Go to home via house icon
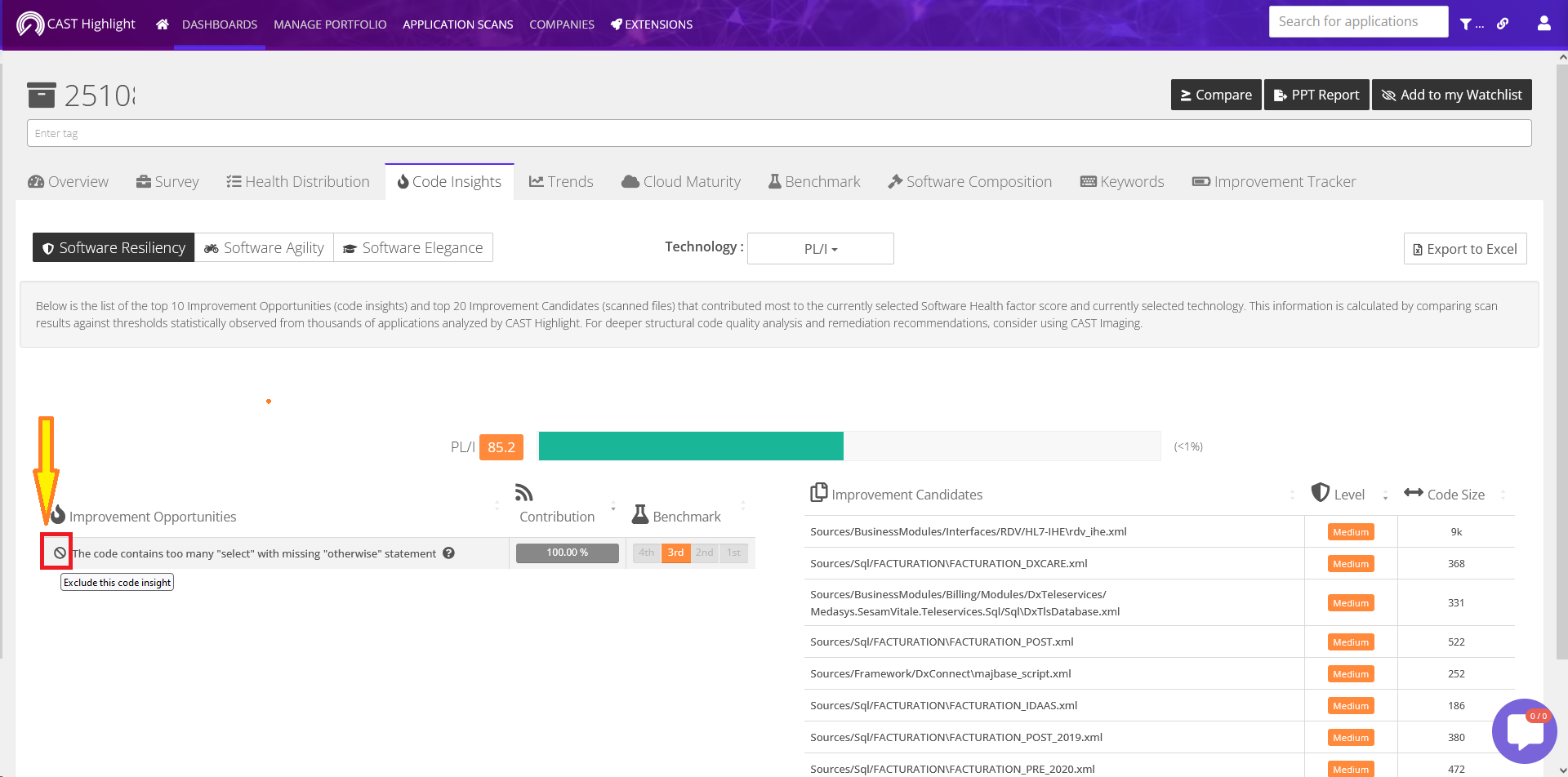 click(163, 24)
